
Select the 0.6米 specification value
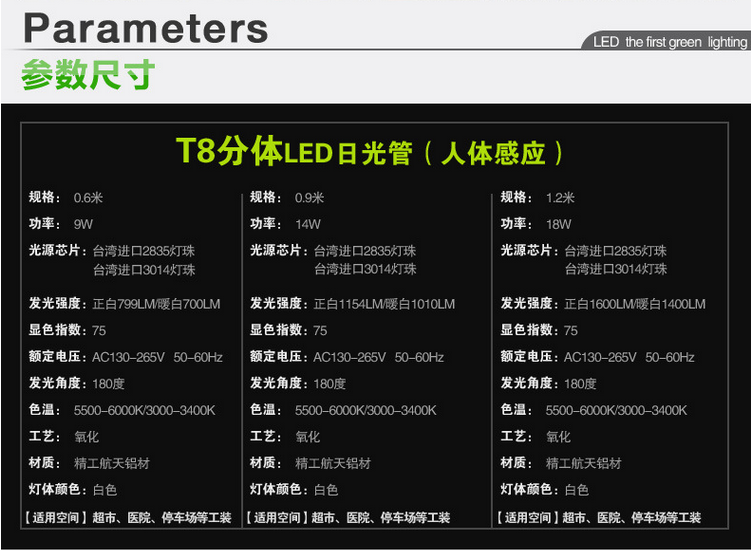tap(88, 197)
